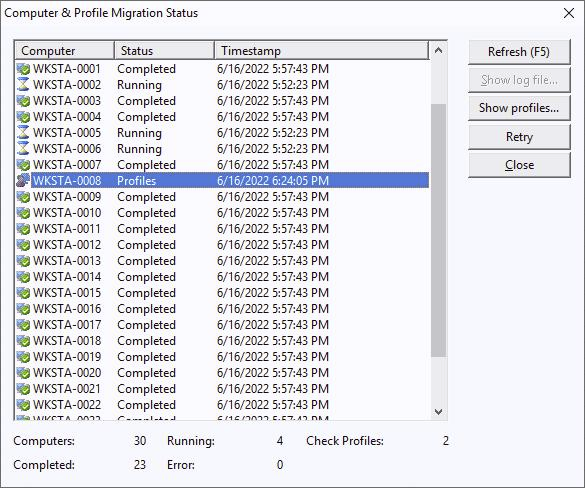Click the completed icon for WKSTA-0001
This screenshot has height=488, width=585.
[23, 69]
